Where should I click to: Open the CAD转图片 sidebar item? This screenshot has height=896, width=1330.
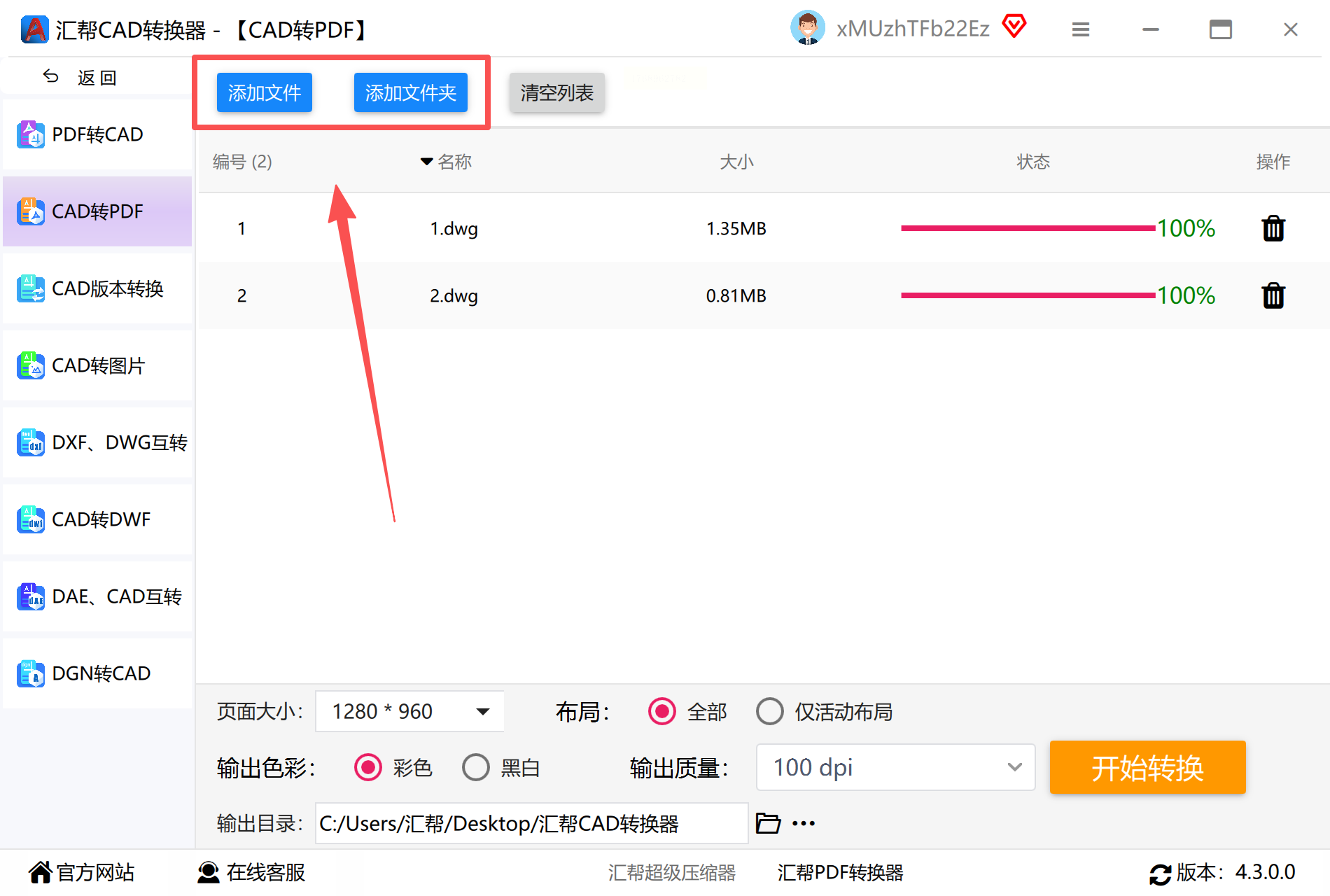97,365
